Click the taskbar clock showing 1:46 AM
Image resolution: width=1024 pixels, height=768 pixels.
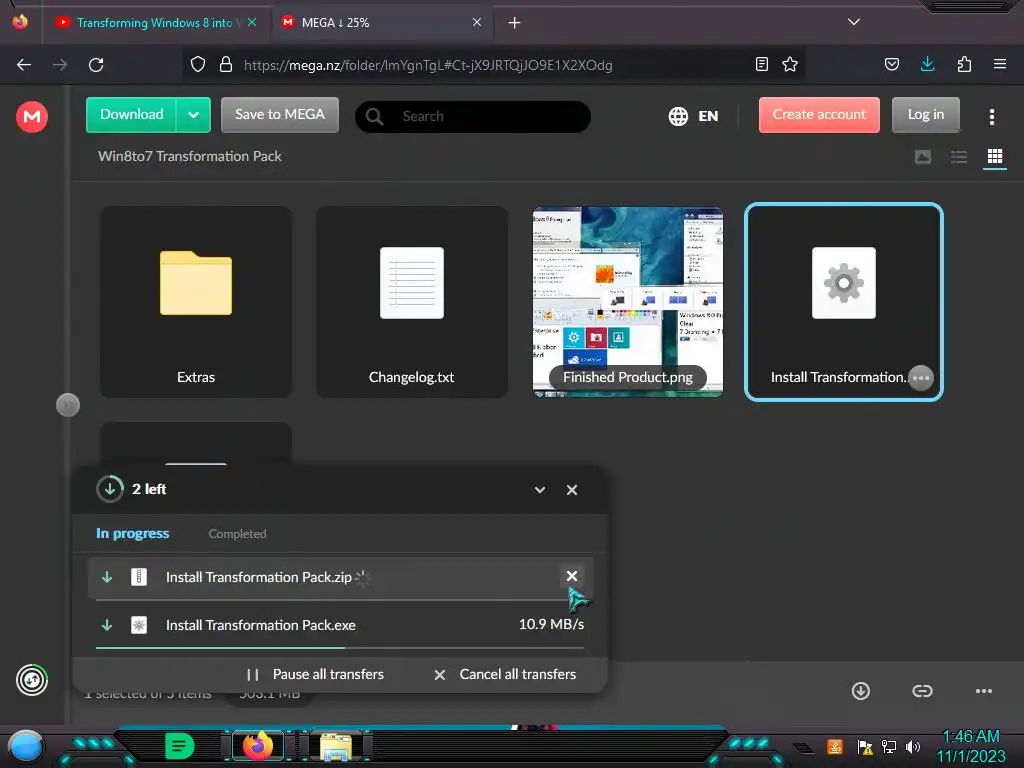[970, 737]
